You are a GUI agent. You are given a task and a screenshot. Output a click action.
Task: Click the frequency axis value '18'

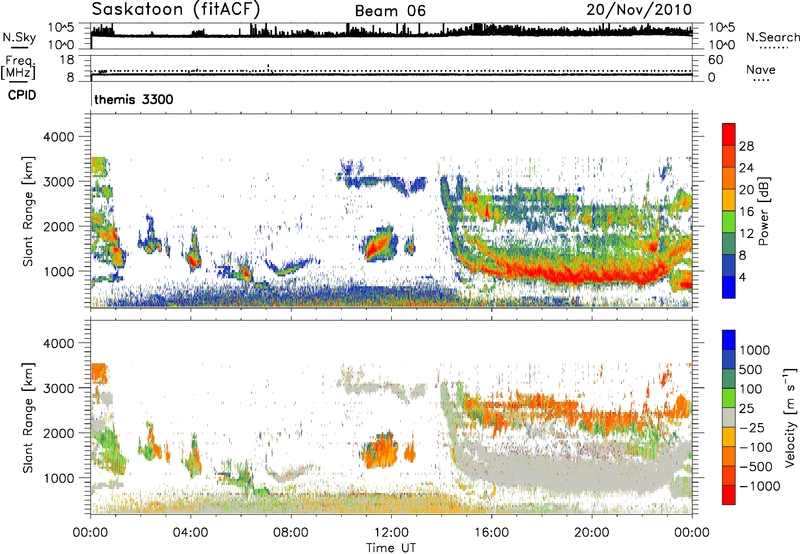tap(67, 60)
